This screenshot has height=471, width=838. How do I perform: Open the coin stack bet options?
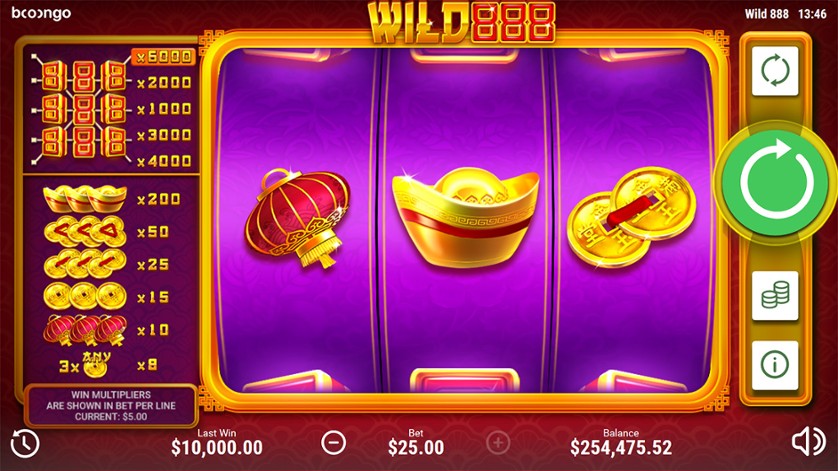pos(775,296)
